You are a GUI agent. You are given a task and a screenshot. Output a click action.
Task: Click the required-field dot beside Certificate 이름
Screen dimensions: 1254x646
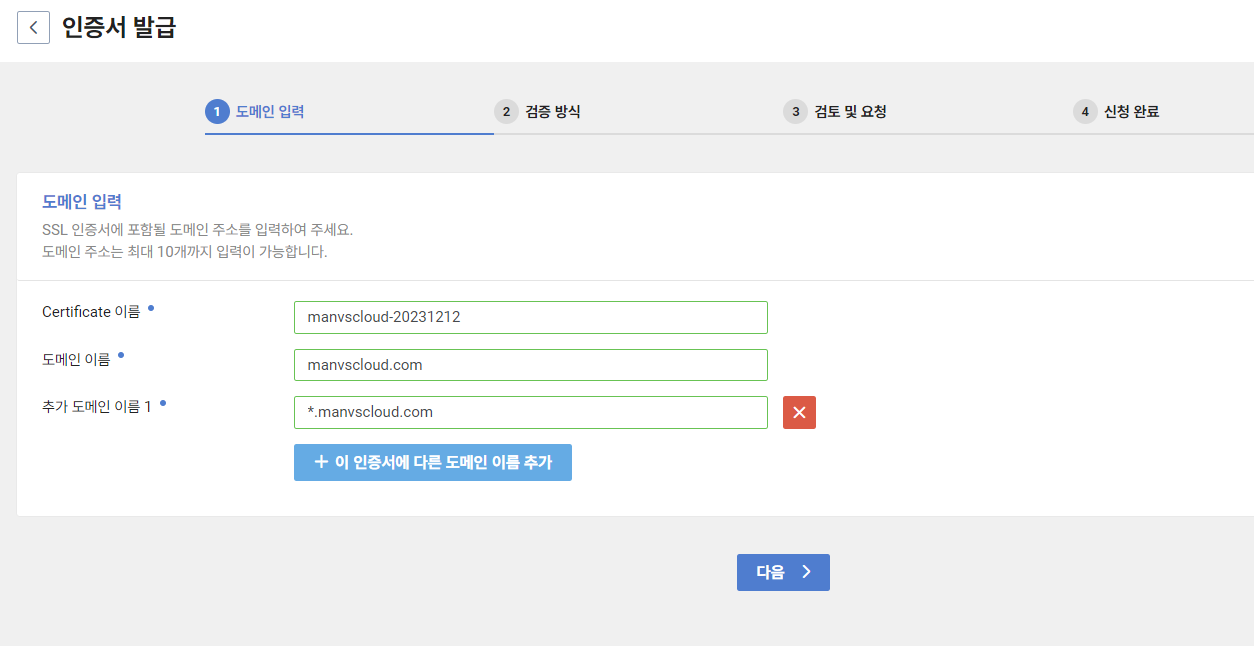tap(152, 305)
